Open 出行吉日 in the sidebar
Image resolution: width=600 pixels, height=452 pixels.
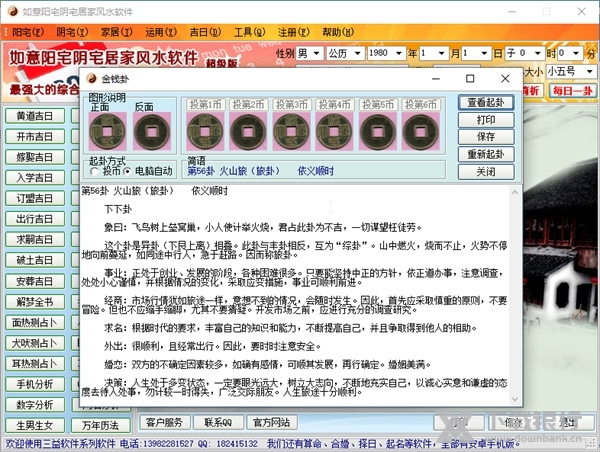tap(35, 219)
